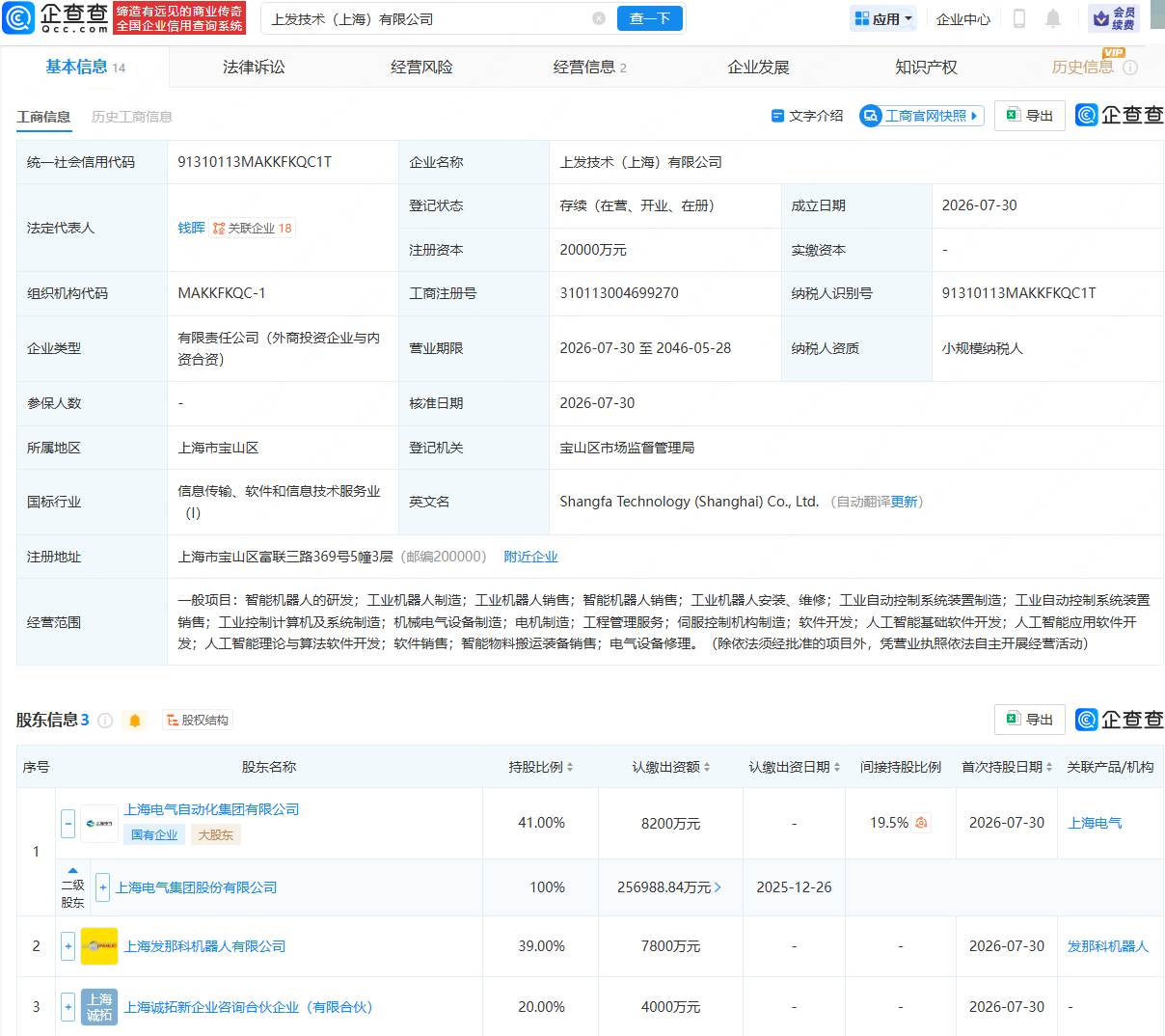
Task: Open the mobile phone icon in header
Action: [1019, 18]
